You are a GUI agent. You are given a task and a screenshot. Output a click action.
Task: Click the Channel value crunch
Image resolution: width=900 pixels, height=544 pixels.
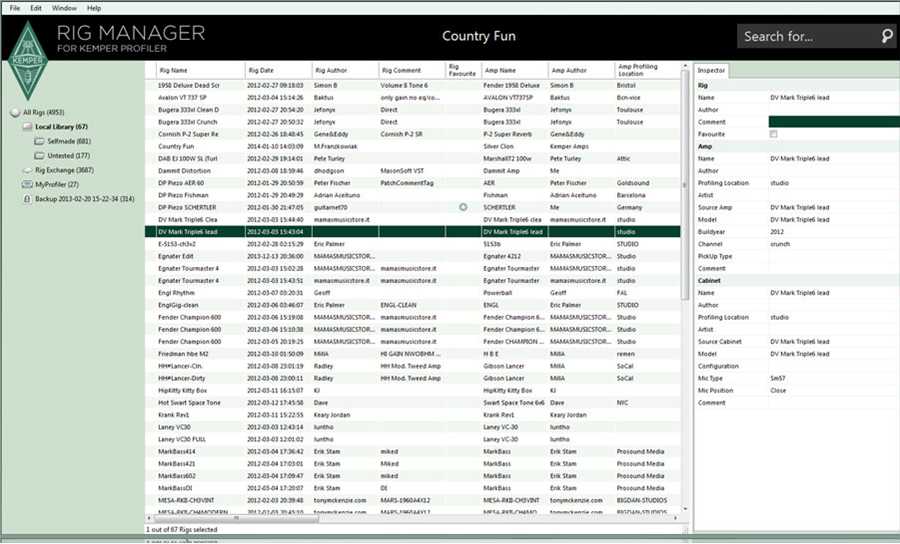[780, 244]
